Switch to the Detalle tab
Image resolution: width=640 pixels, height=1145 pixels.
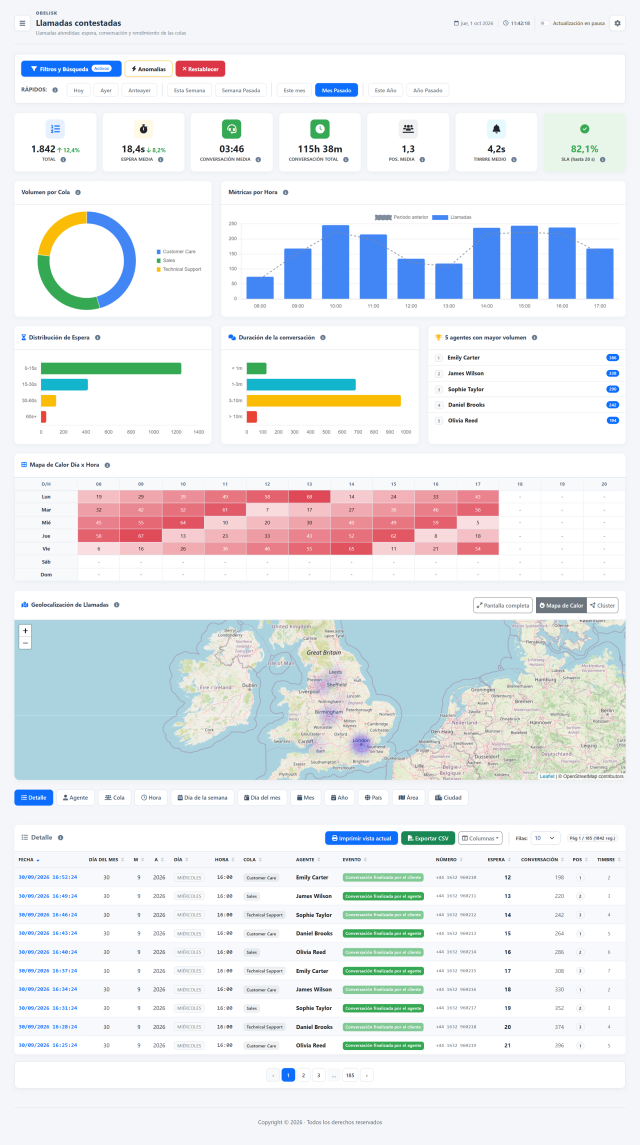point(34,797)
